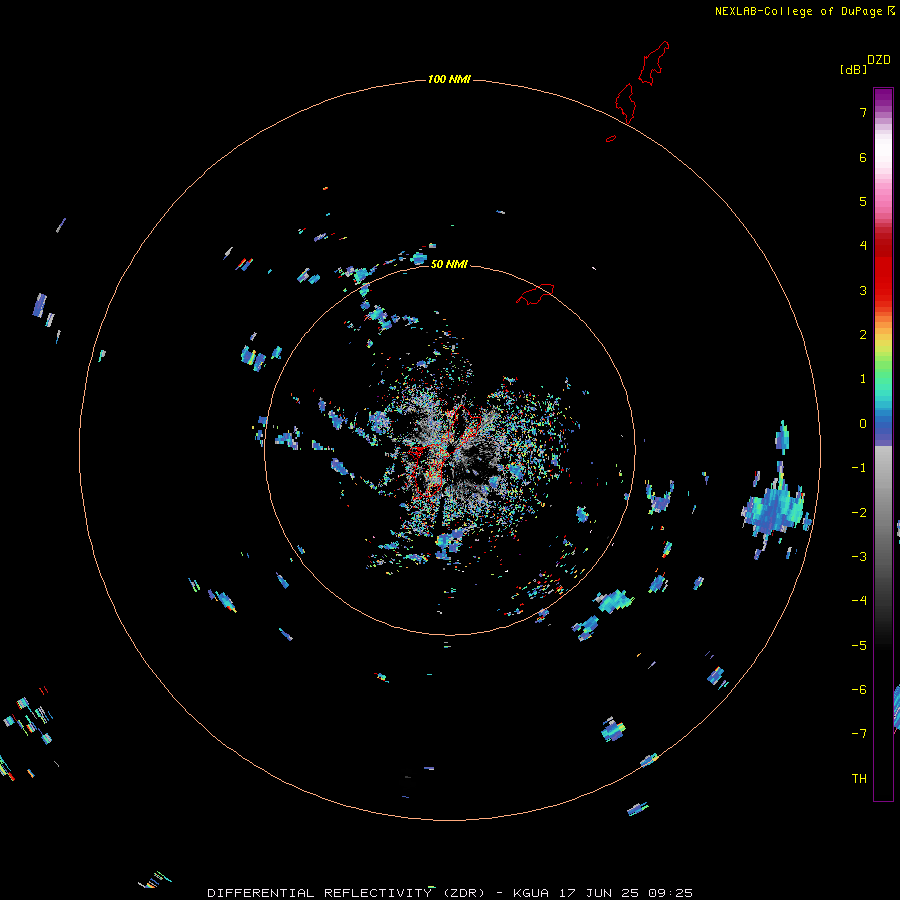Click the 2 dB label on the color scale
This screenshot has height=900, width=900.
coord(863,335)
